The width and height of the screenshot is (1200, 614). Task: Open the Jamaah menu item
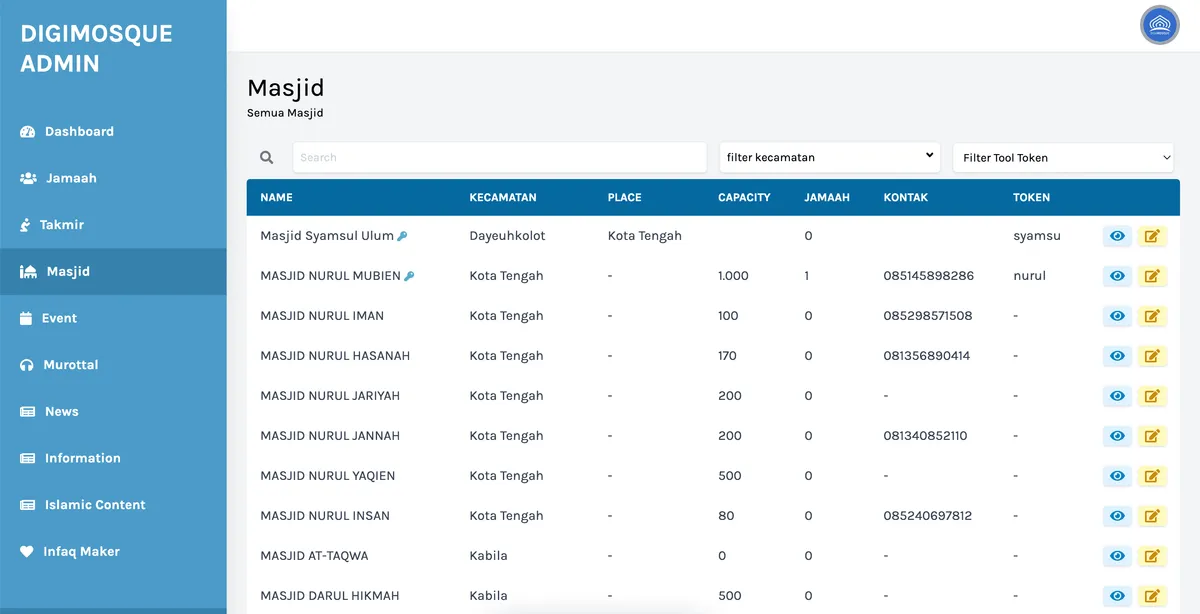coord(113,178)
